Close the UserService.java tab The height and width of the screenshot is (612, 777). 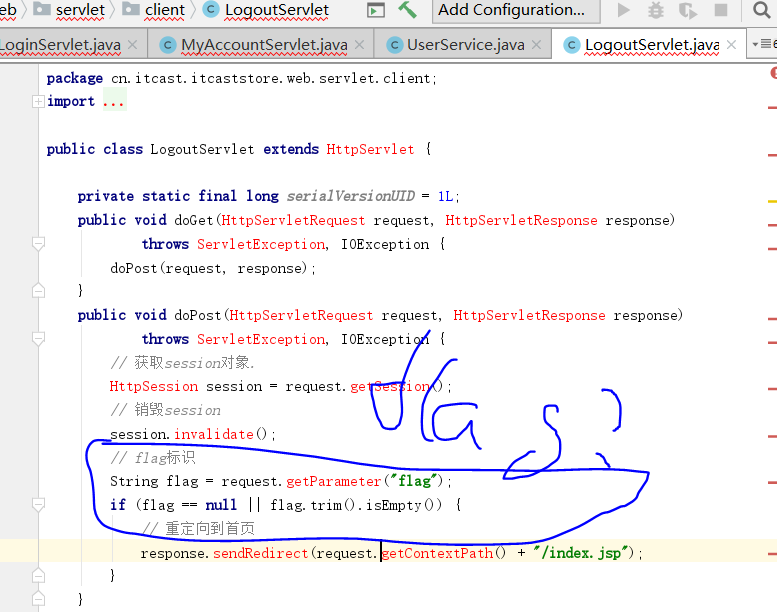click(536, 45)
